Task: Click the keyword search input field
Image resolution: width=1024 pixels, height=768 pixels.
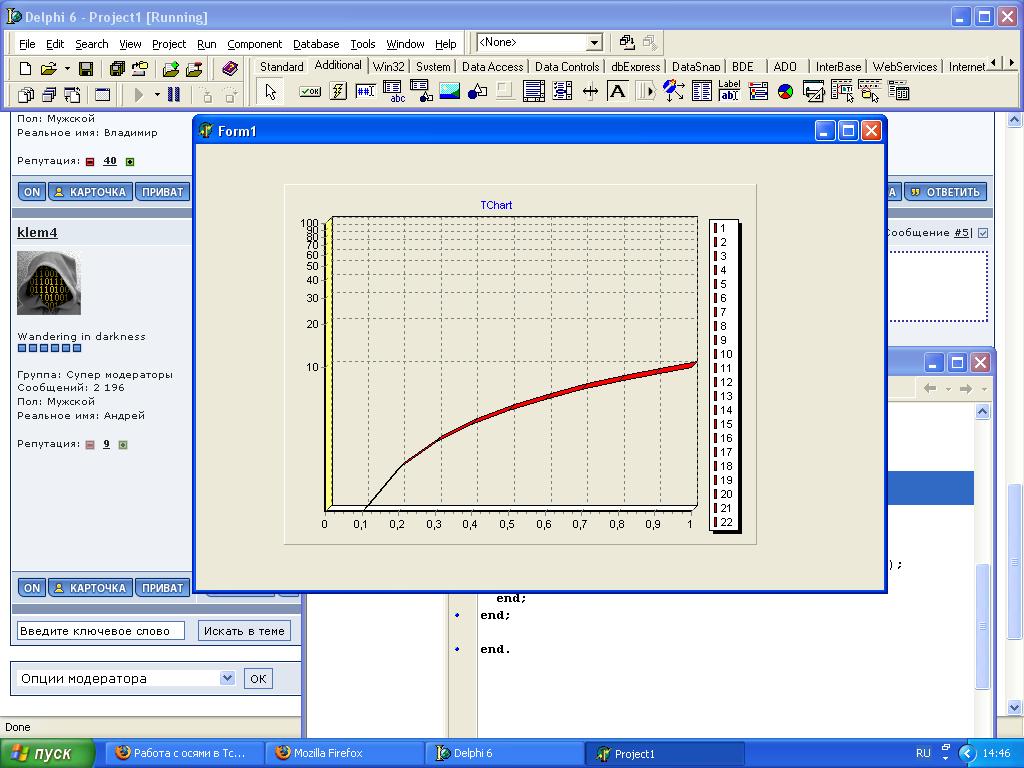Action: 101,631
